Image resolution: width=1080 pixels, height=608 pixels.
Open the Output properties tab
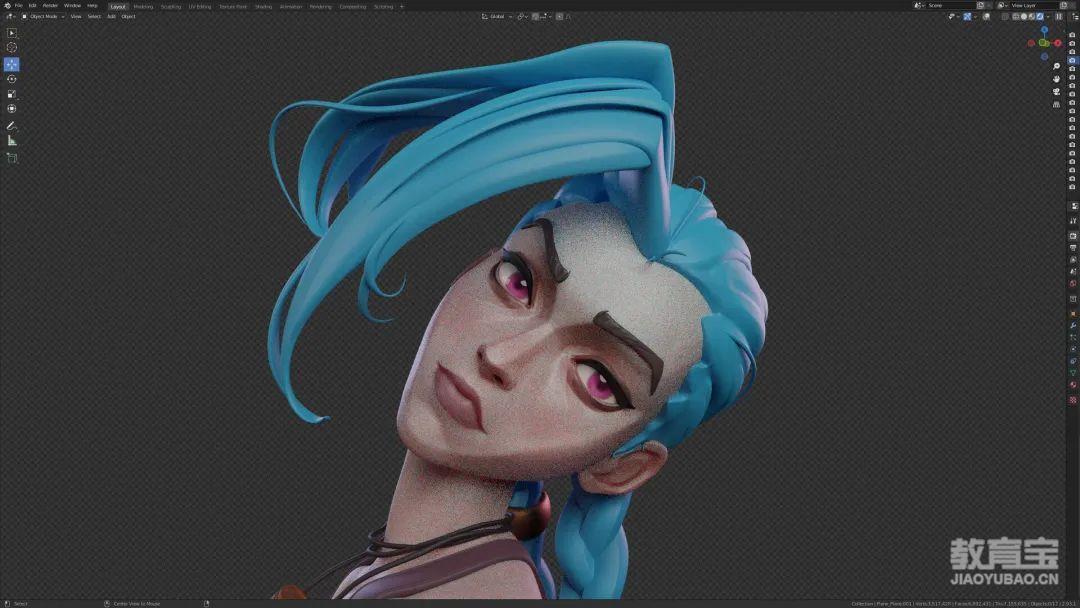pyautogui.click(x=1073, y=248)
